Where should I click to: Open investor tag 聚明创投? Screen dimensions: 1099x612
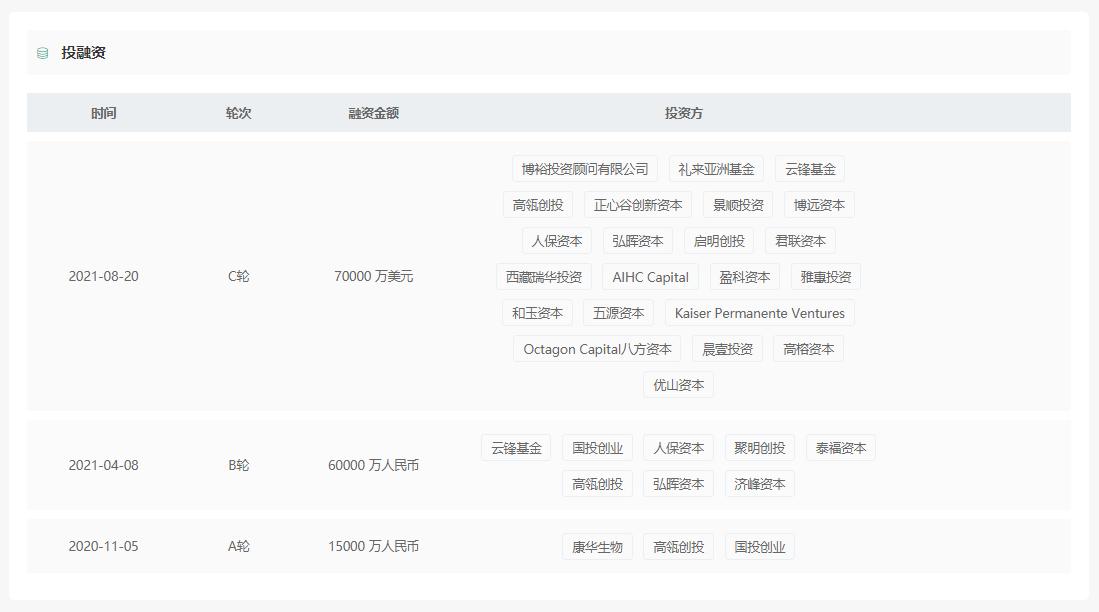pyautogui.click(x=760, y=448)
